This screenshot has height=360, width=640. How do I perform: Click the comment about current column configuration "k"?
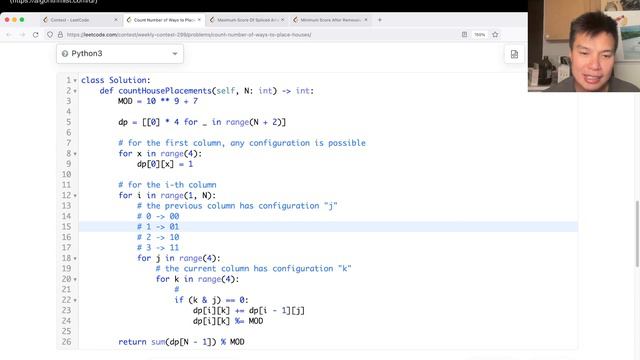(253, 269)
